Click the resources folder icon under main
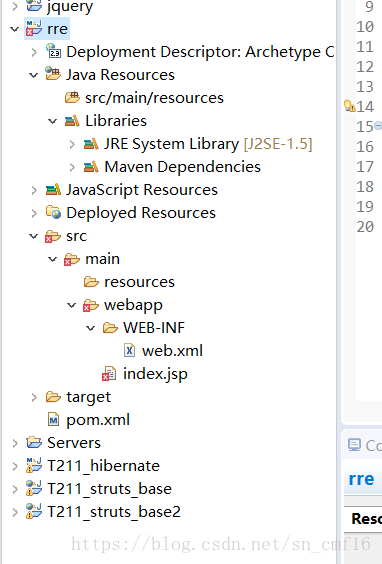The height and width of the screenshot is (564, 382). [91, 282]
